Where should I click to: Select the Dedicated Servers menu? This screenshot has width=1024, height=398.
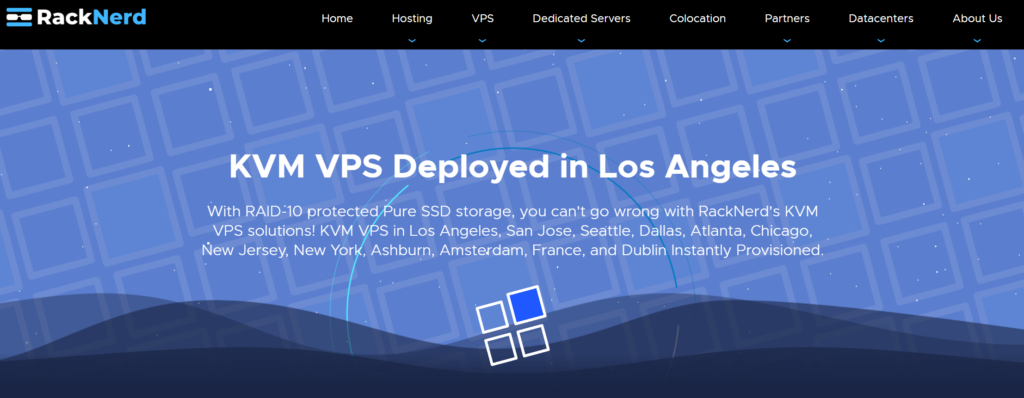[x=581, y=18]
